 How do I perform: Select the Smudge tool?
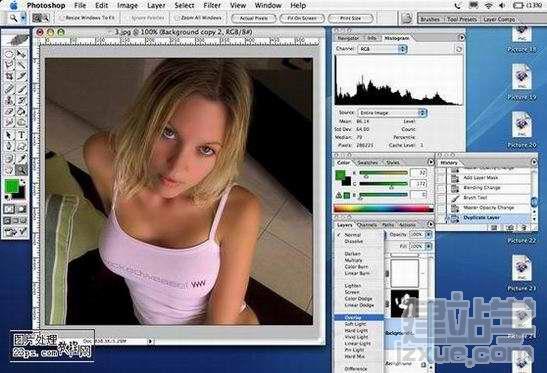click(9, 123)
